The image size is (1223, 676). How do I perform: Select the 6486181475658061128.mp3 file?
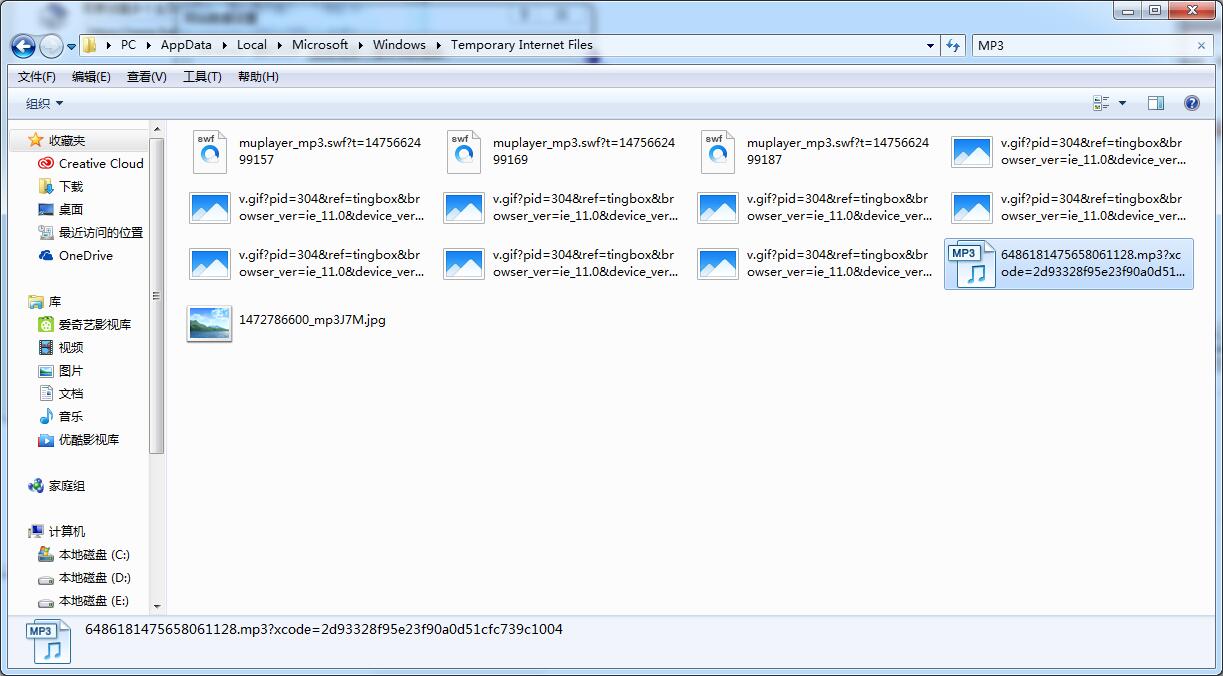coord(1069,264)
